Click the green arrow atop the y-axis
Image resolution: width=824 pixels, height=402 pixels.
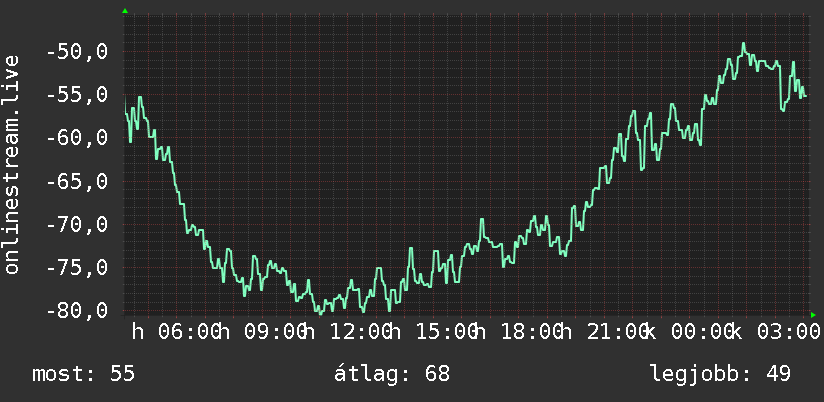click(x=125, y=11)
